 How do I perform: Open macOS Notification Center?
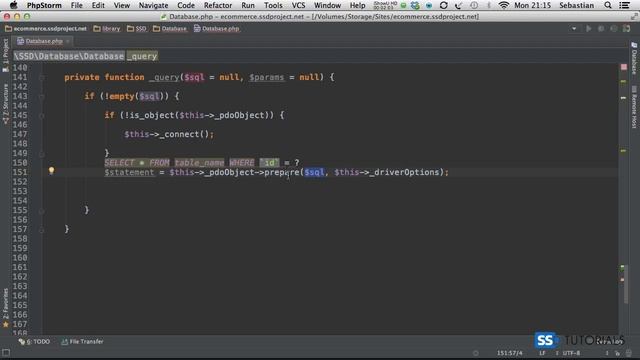pyautogui.click(x=624, y=5)
